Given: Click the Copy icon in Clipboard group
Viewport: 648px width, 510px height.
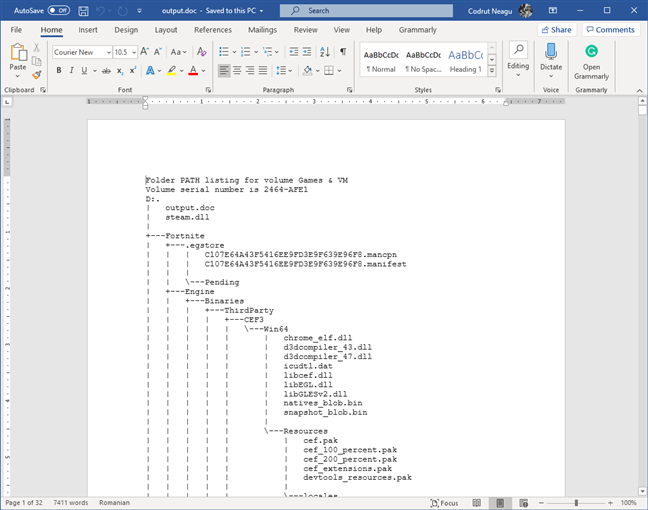Looking at the screenshot, I should [36, 61].
